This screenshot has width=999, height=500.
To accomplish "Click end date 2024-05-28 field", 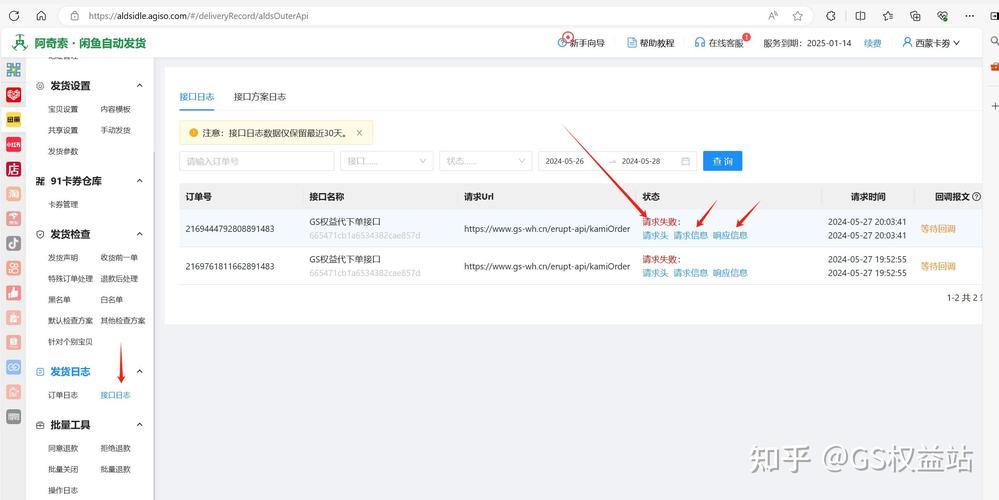I will pos(641,161).
